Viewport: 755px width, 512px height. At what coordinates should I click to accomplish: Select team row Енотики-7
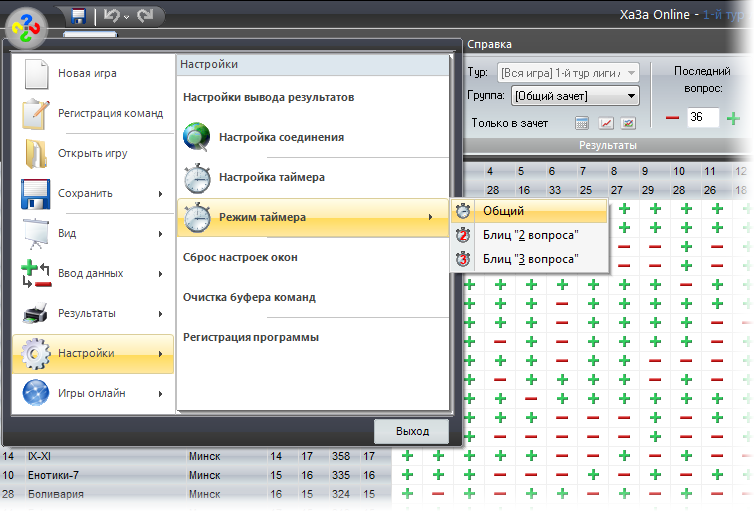click(195, 475)
